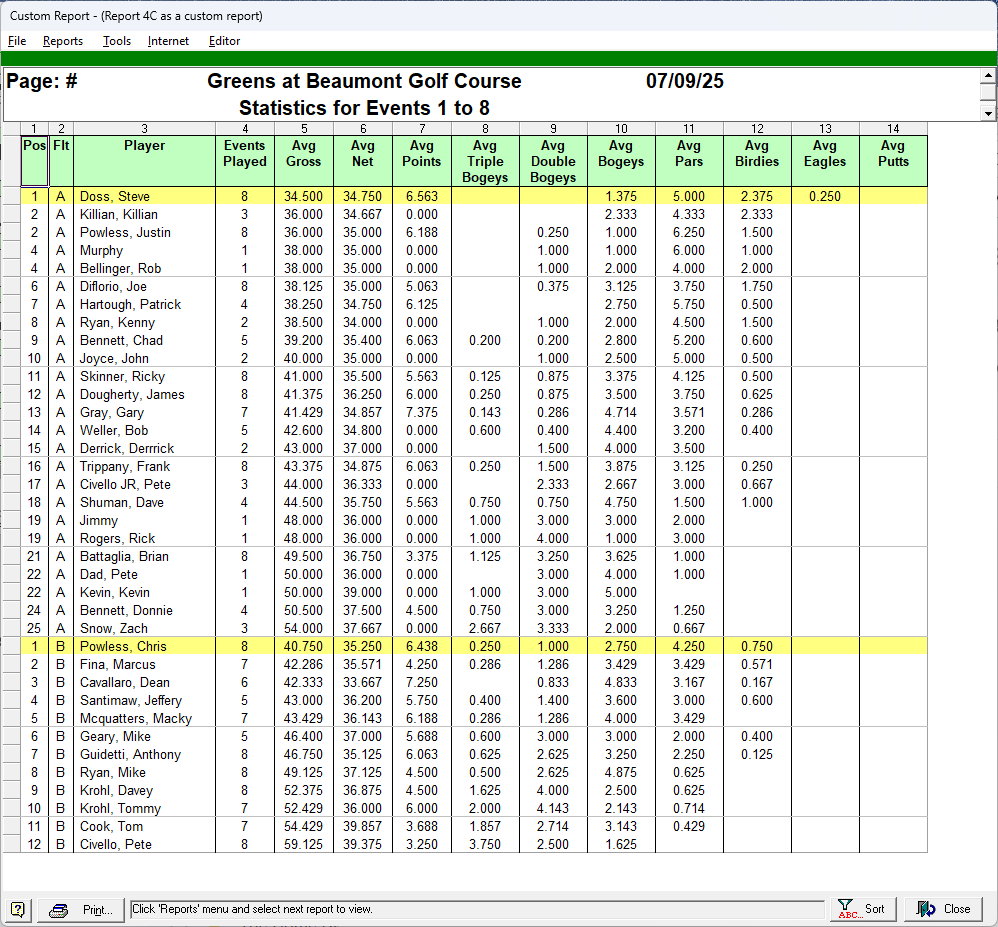The image size is (998, 927).
Task: Open the Reports menu
Action: click(63, 41)
